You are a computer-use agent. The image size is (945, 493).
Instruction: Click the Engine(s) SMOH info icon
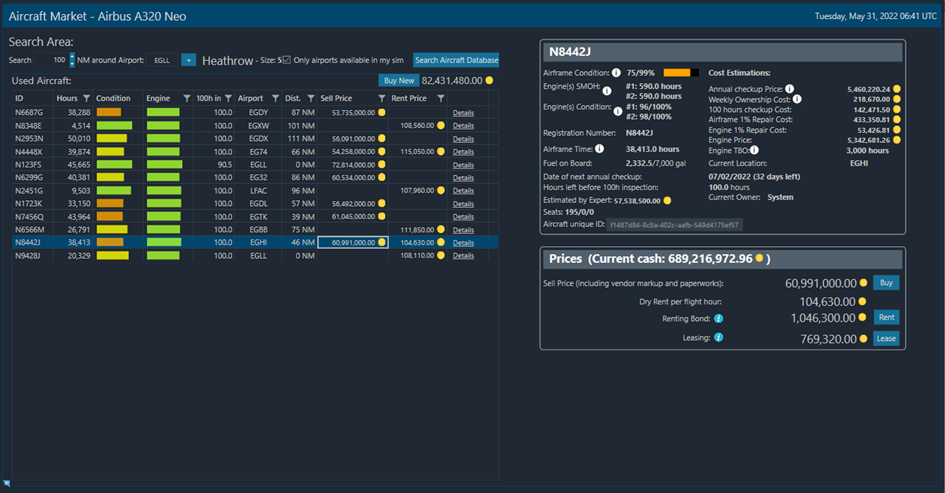[607, 91]
